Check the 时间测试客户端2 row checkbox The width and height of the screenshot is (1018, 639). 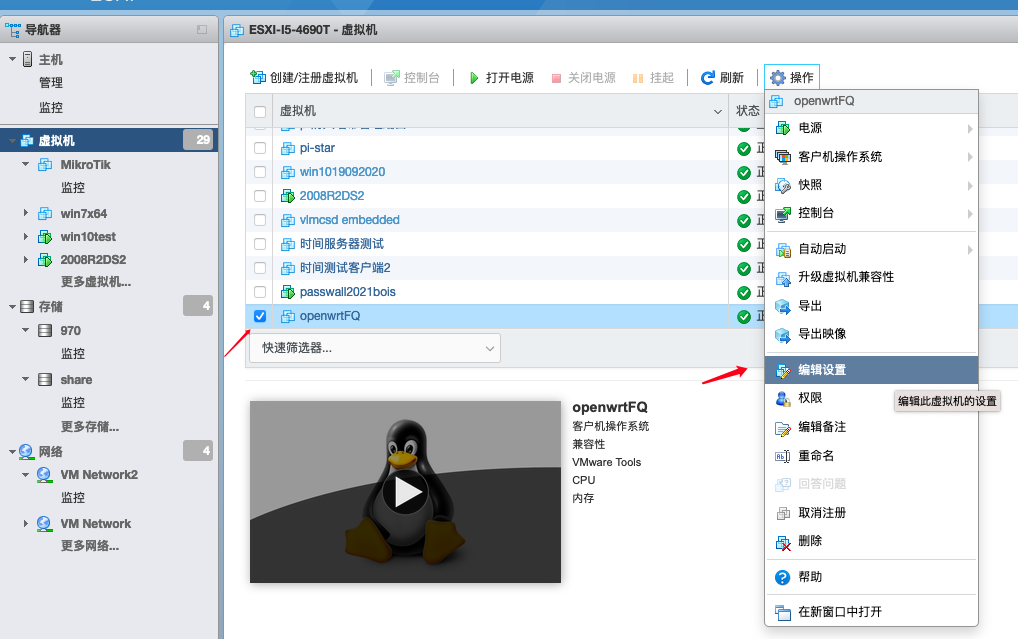click(x=260, y=268)
